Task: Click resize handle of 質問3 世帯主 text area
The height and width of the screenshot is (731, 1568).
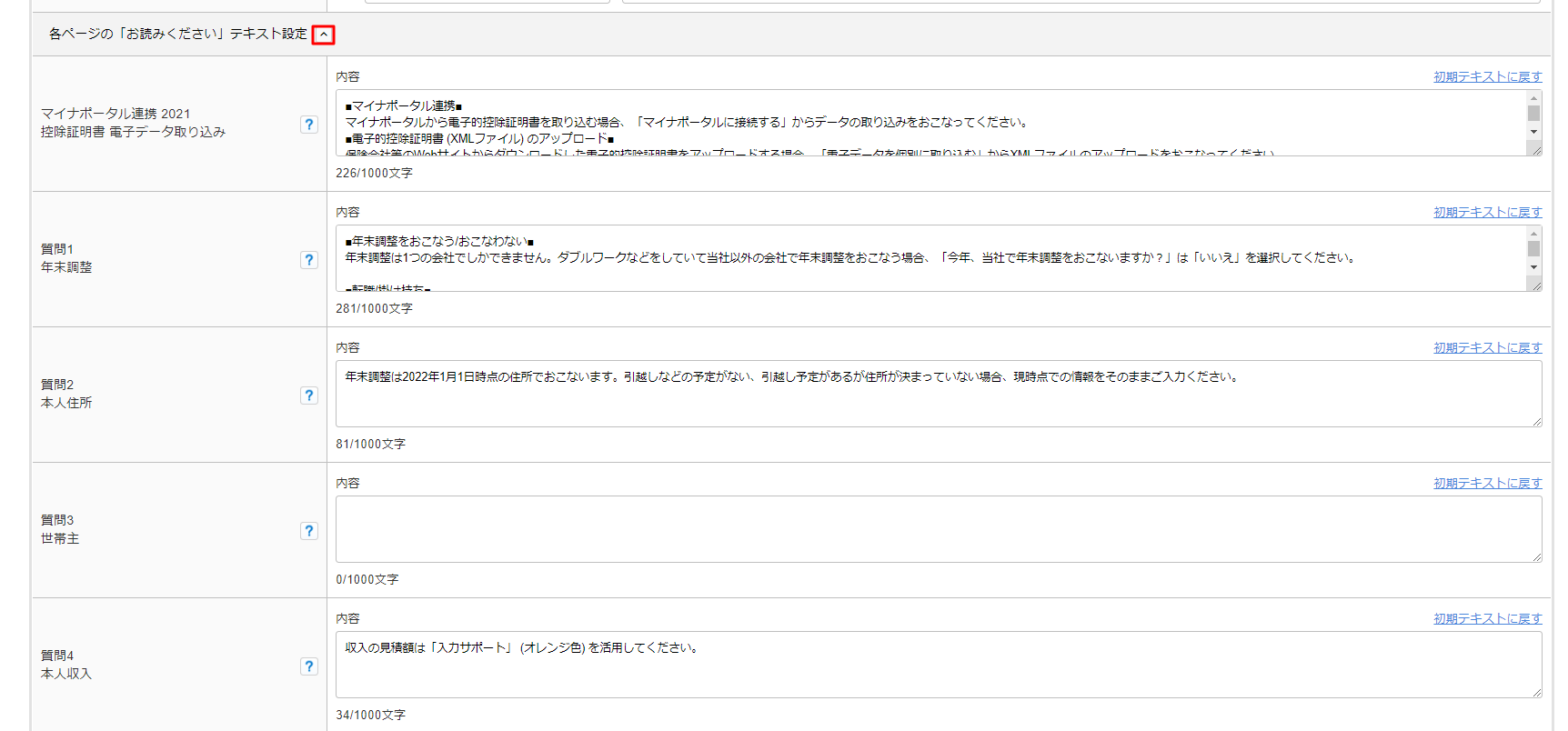Action: 1536,556
